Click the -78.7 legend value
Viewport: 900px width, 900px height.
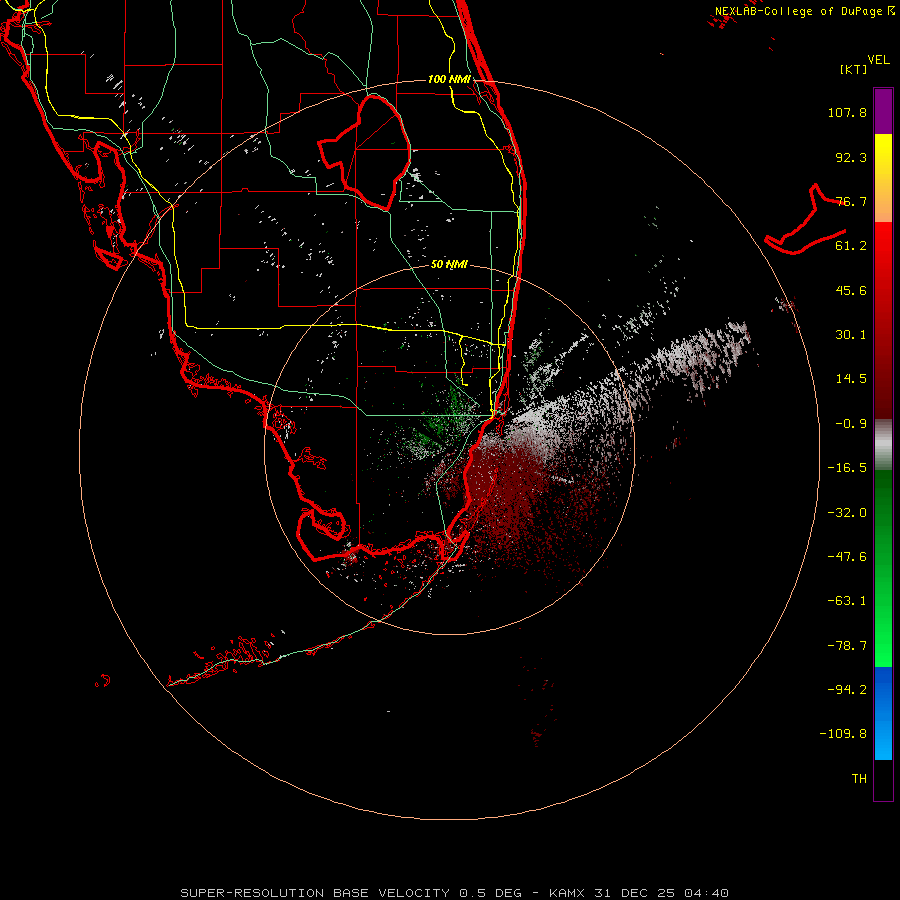pos(847,646)
